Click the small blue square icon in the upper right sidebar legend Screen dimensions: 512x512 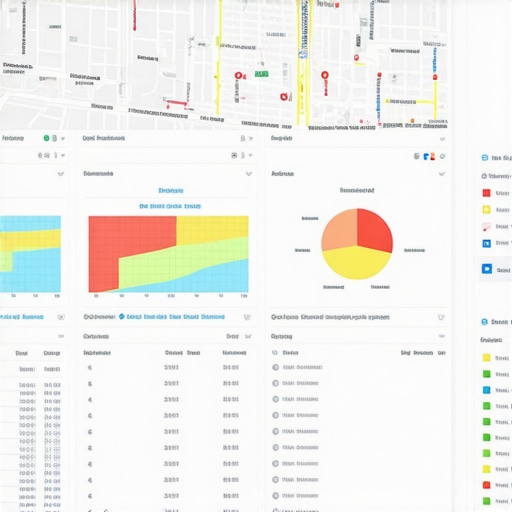487,243
